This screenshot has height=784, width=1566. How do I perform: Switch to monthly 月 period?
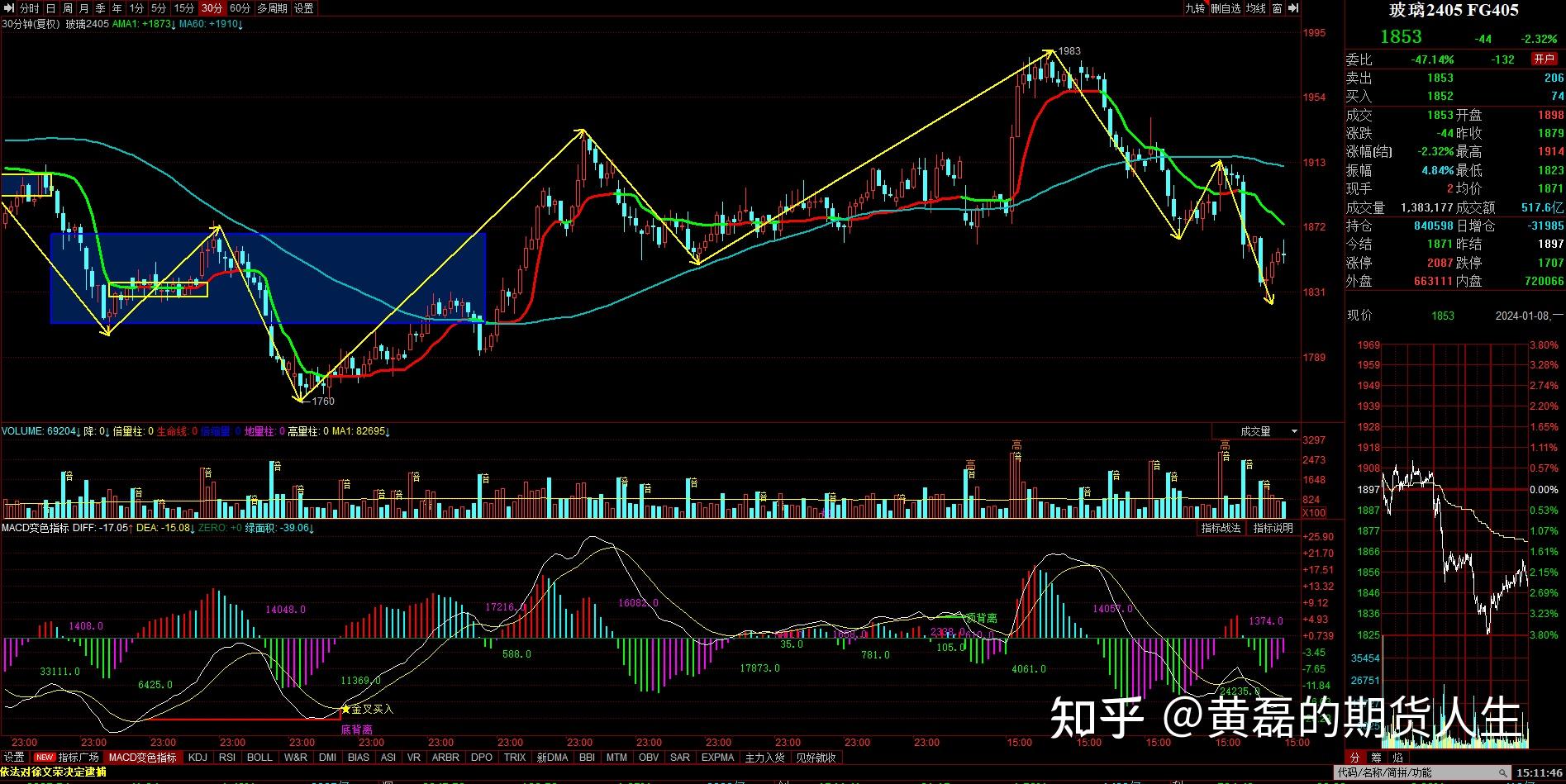(84, 8)
